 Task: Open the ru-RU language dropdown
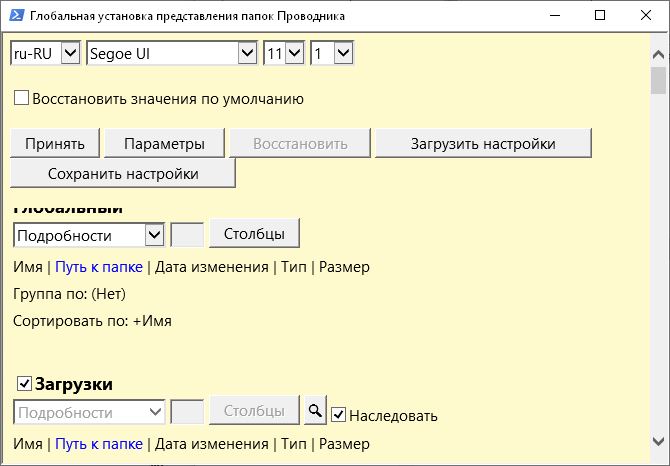(45, 54)
